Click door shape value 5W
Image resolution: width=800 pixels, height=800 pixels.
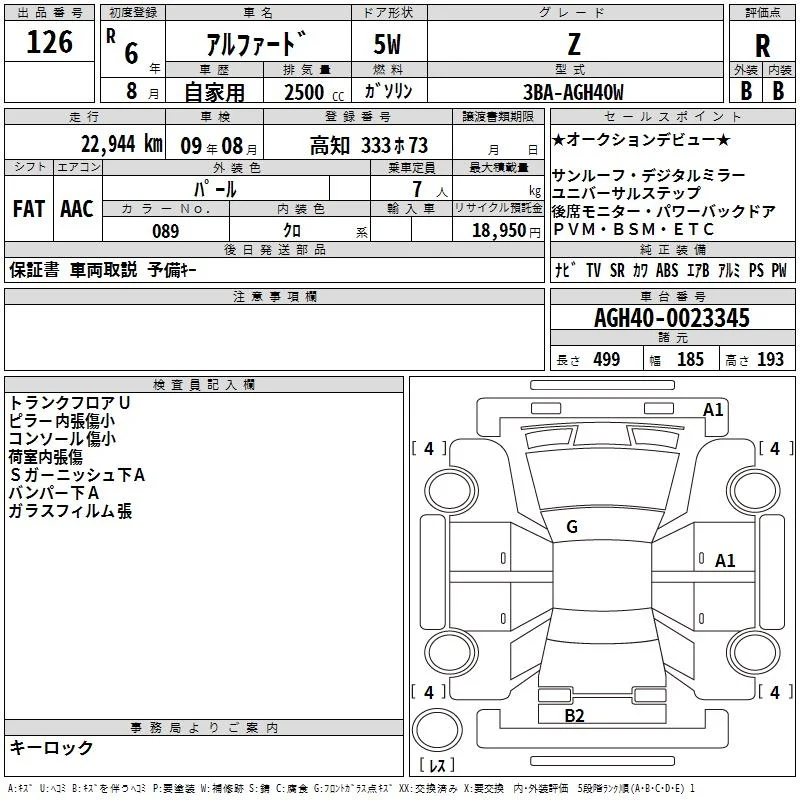tap(387, 44)
